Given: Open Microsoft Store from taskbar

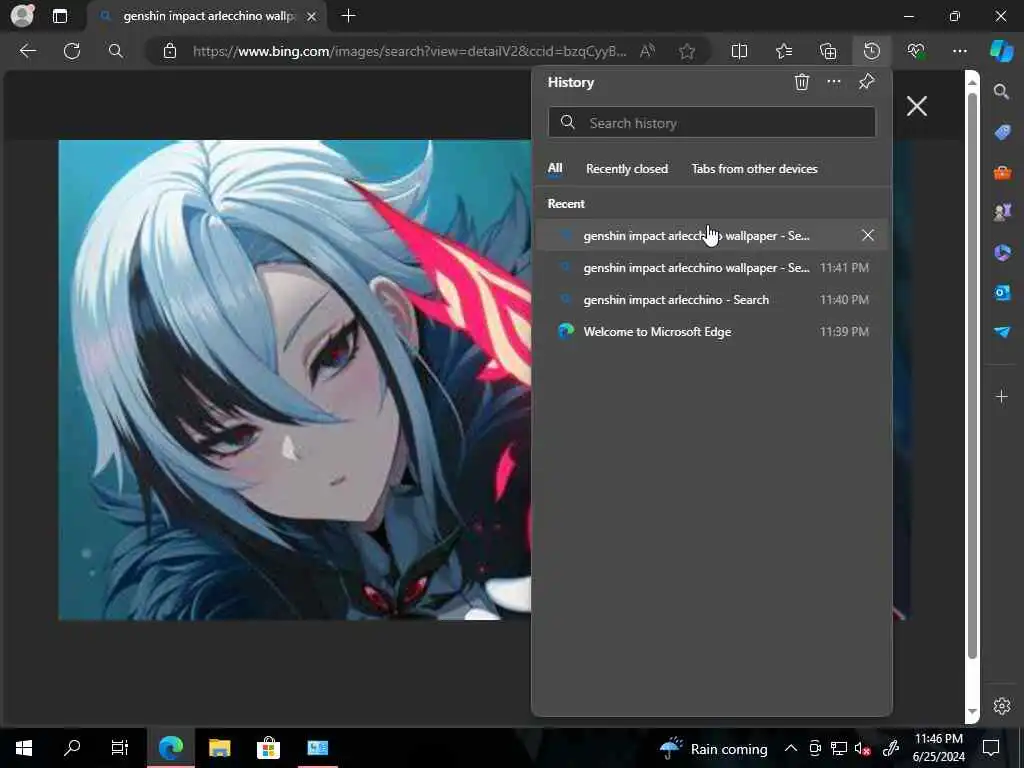Looking at the screenshot, I should pos(268,748).
